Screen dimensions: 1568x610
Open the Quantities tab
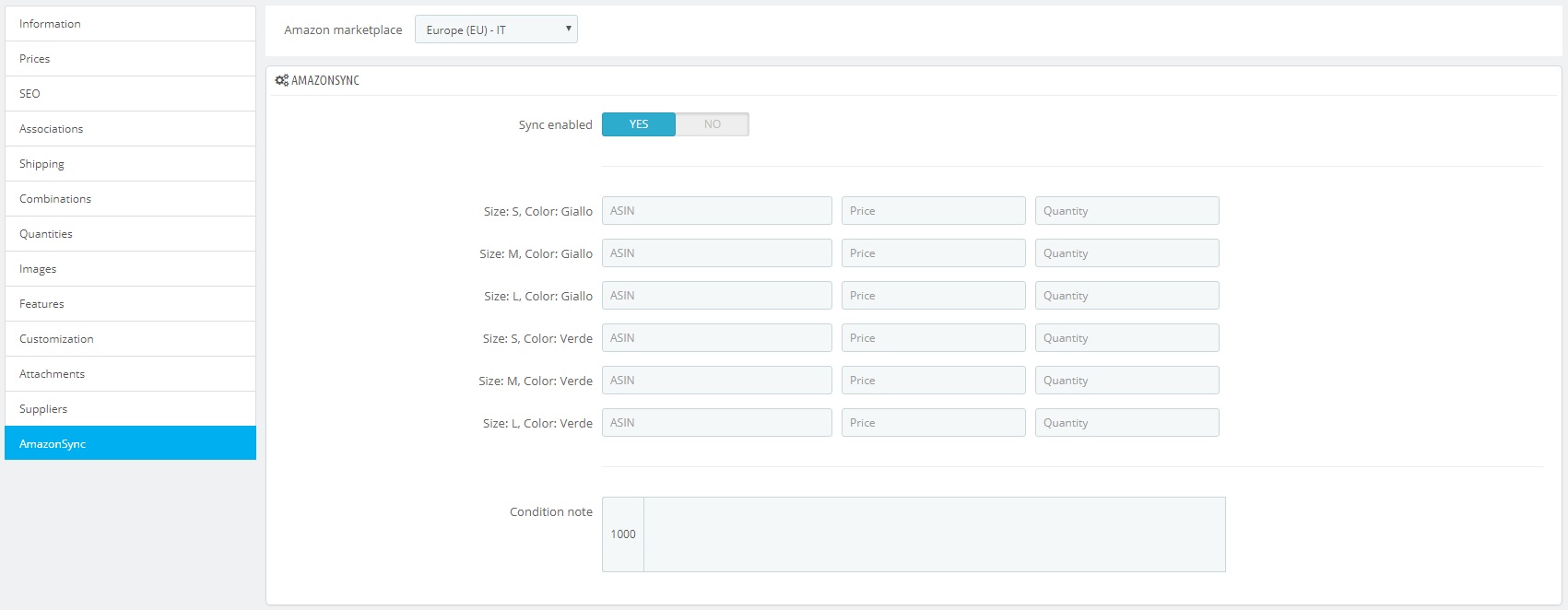click(130, 234)
